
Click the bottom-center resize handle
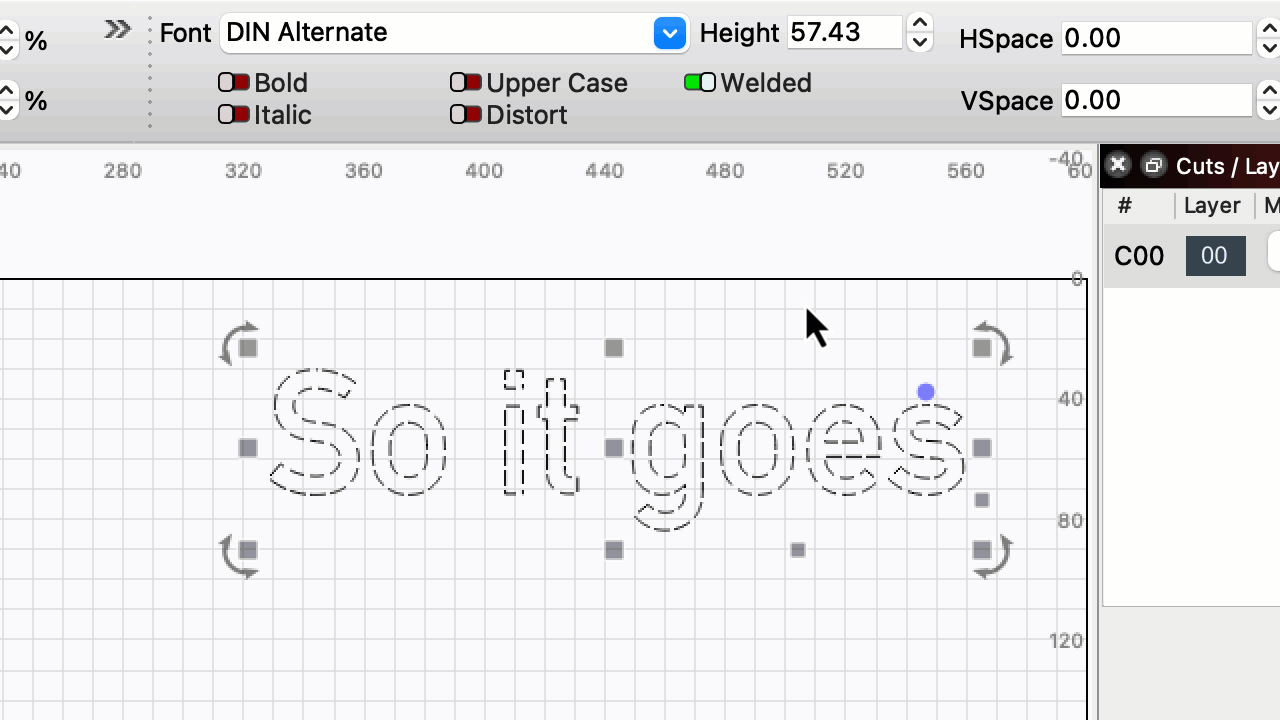[x=614, y=549]
